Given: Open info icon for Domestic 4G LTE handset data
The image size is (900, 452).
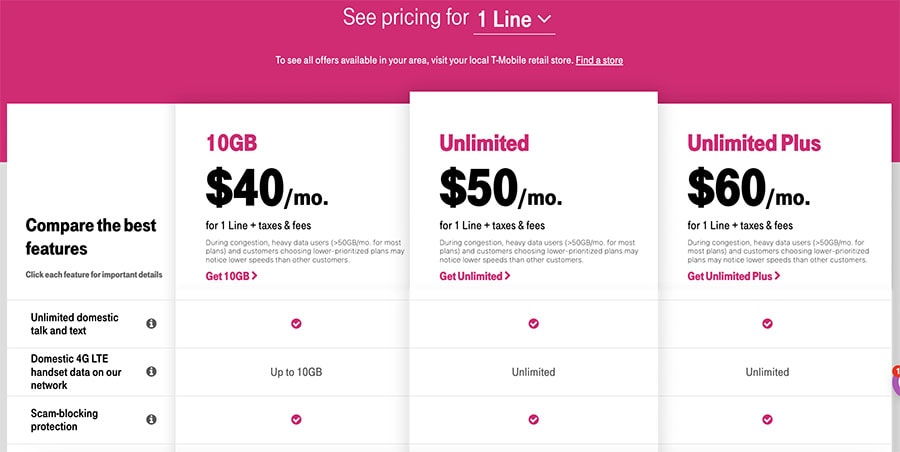Looking at the screenshot, I should coord(152,372).
